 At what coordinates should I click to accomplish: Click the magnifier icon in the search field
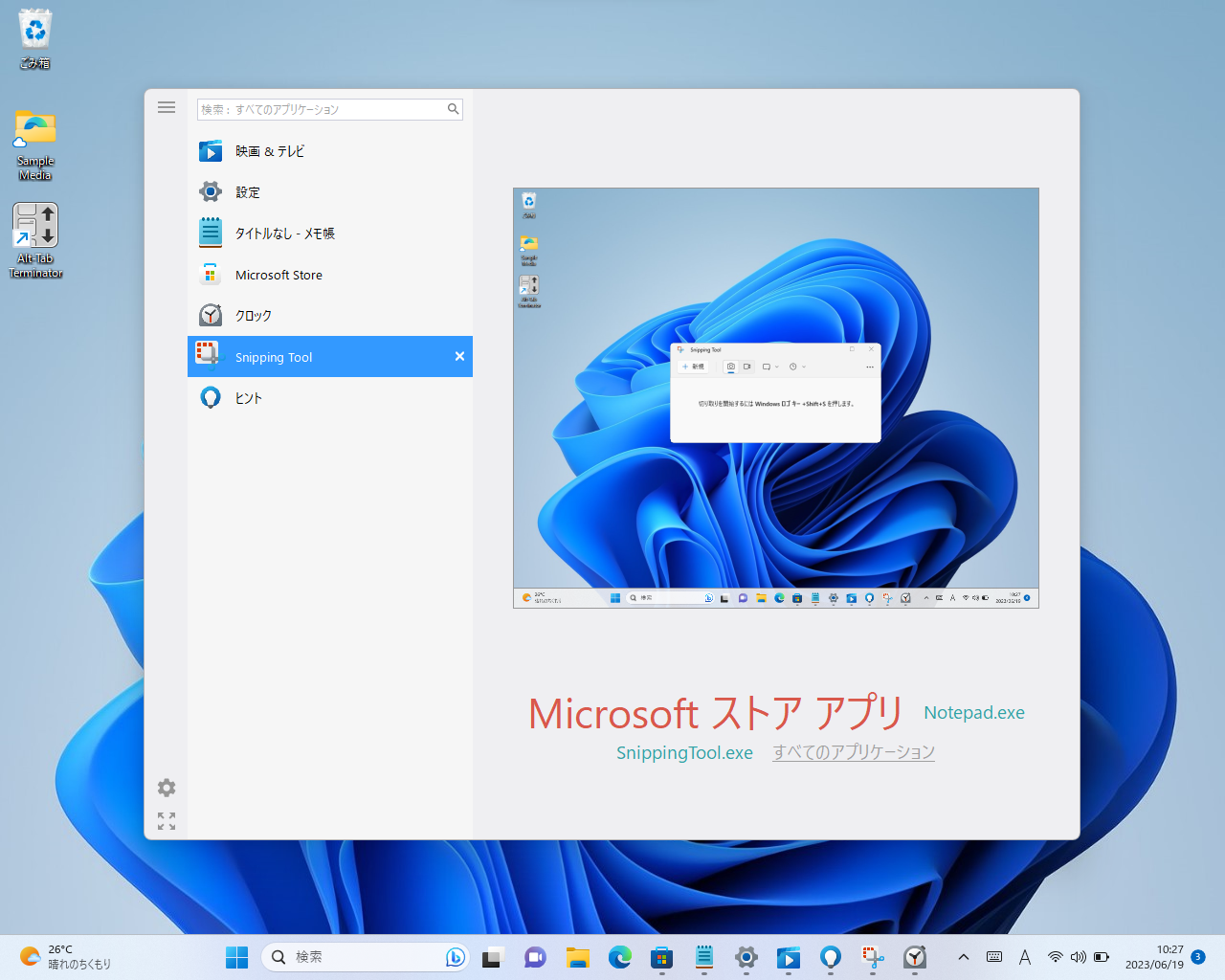tap(452, 109)
